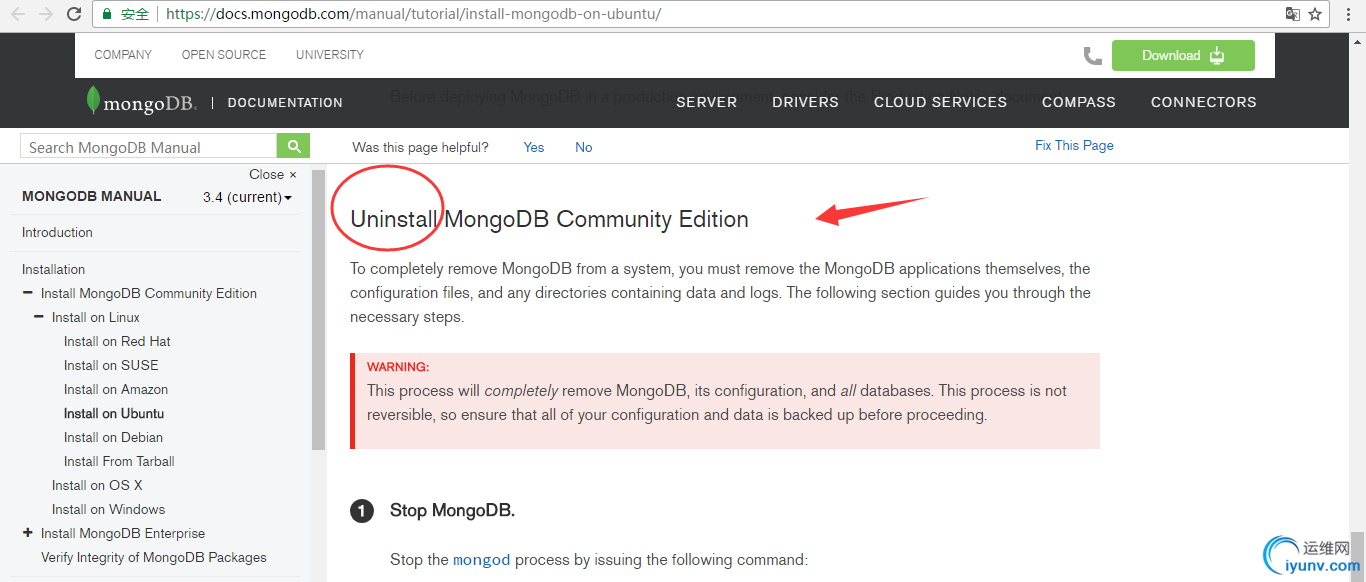Image resolution: width=1366 pixels, height=582 pixels.
Task: Open the UNIVERSITY menu
Action: pyautogui.click(x=330, y=55)
